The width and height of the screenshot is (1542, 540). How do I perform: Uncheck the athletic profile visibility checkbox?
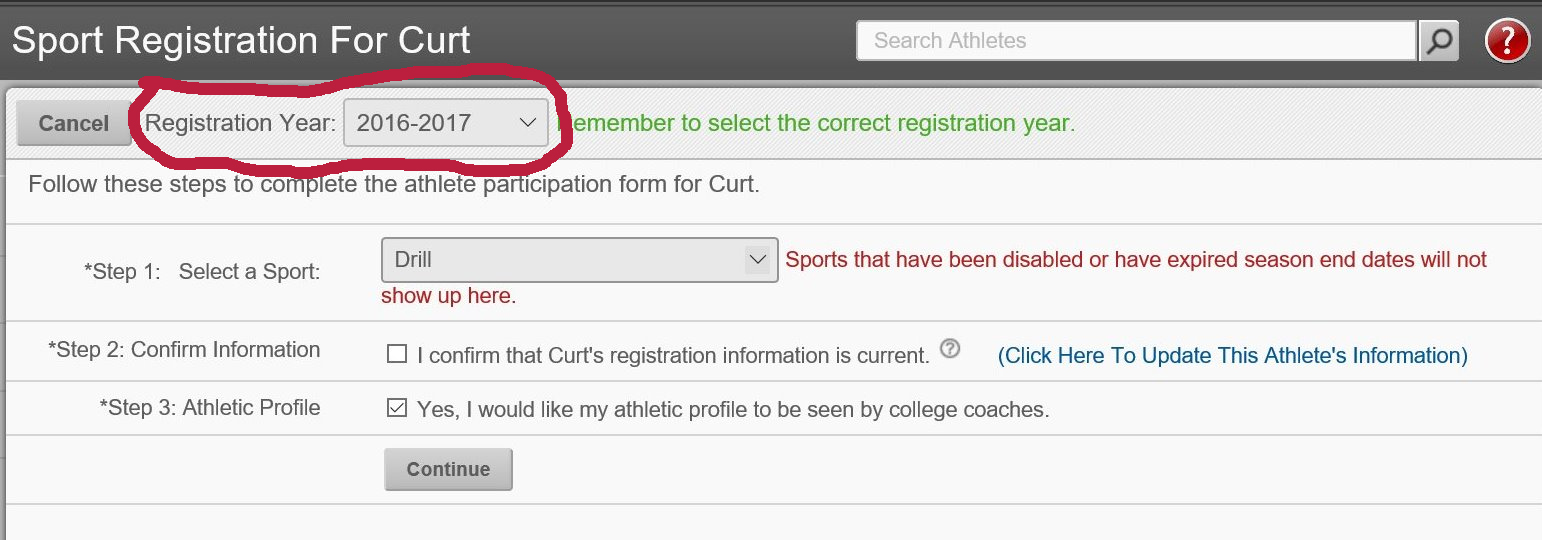(x=397, y=408)
